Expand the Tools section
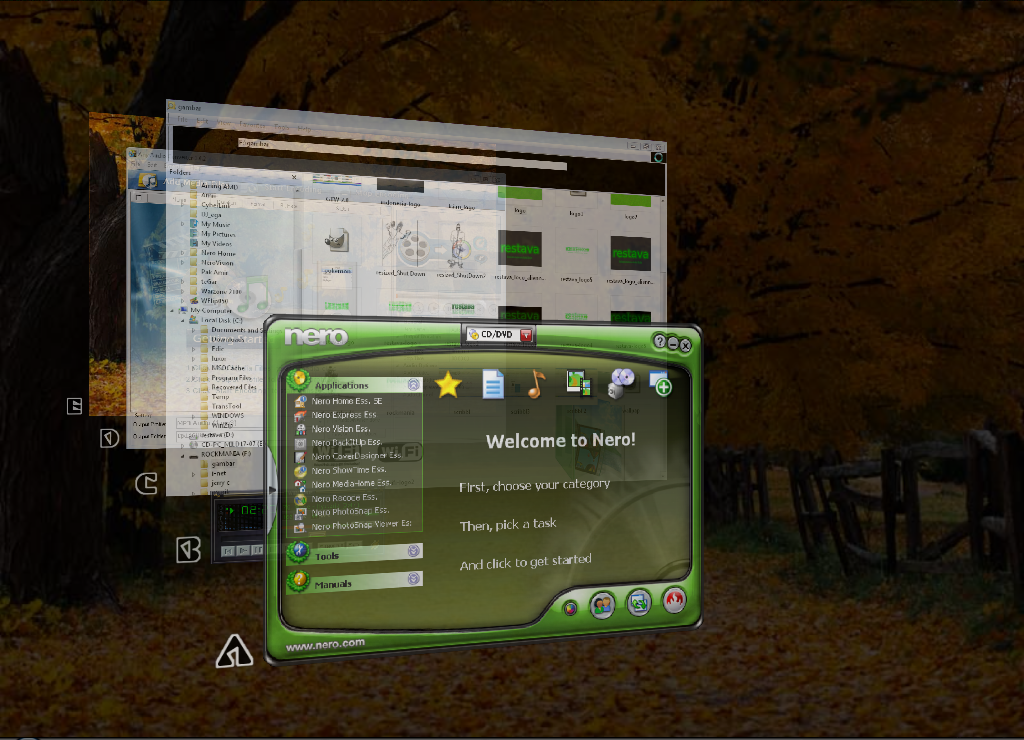 pos(413,550)
